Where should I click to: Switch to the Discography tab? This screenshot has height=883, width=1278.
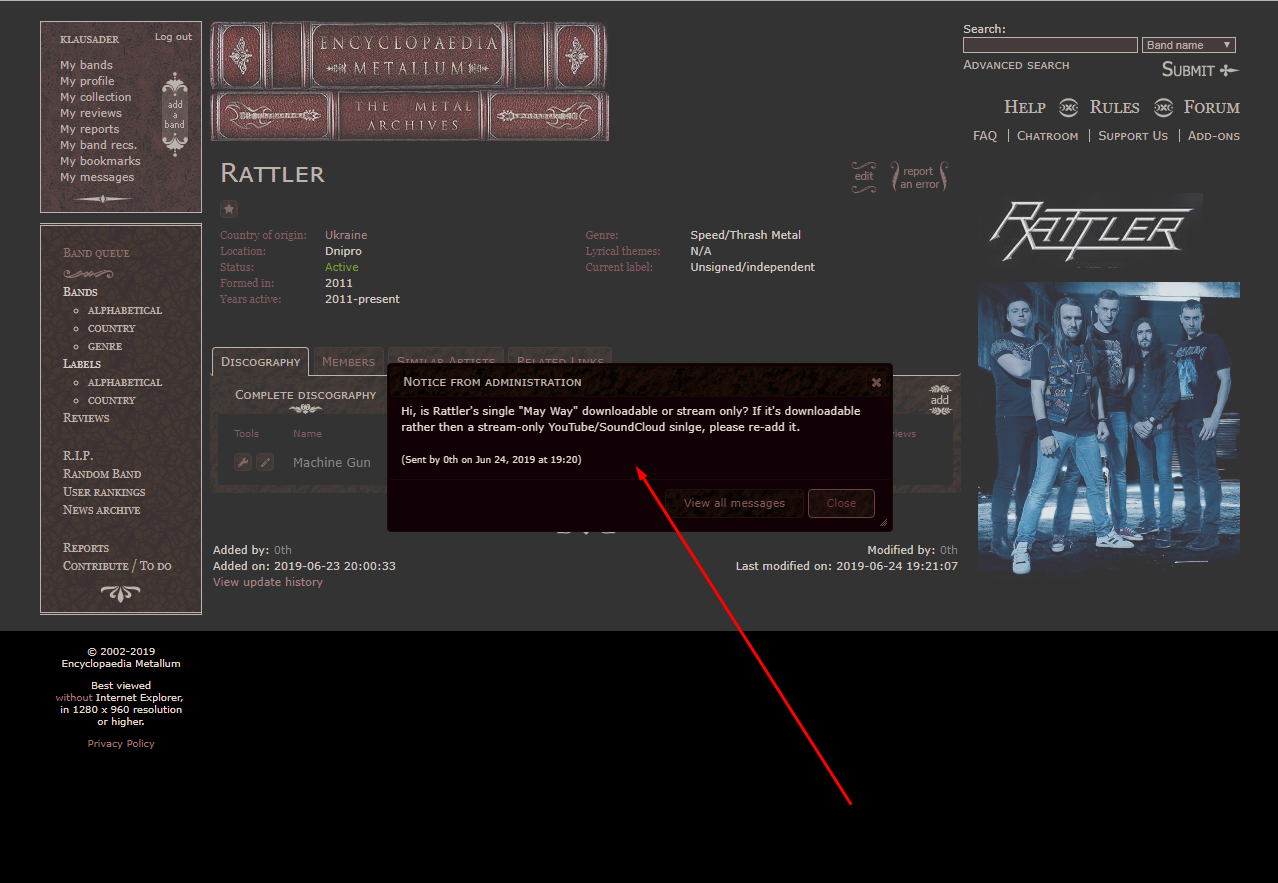click(261, 361)
